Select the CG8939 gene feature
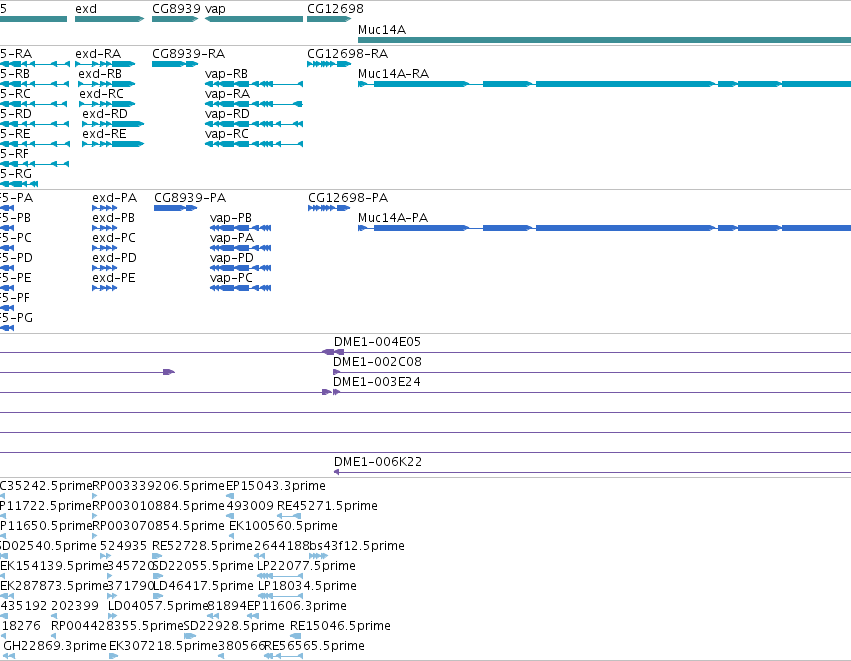This screenshot has width=851, height=661. tap(175, 19)
